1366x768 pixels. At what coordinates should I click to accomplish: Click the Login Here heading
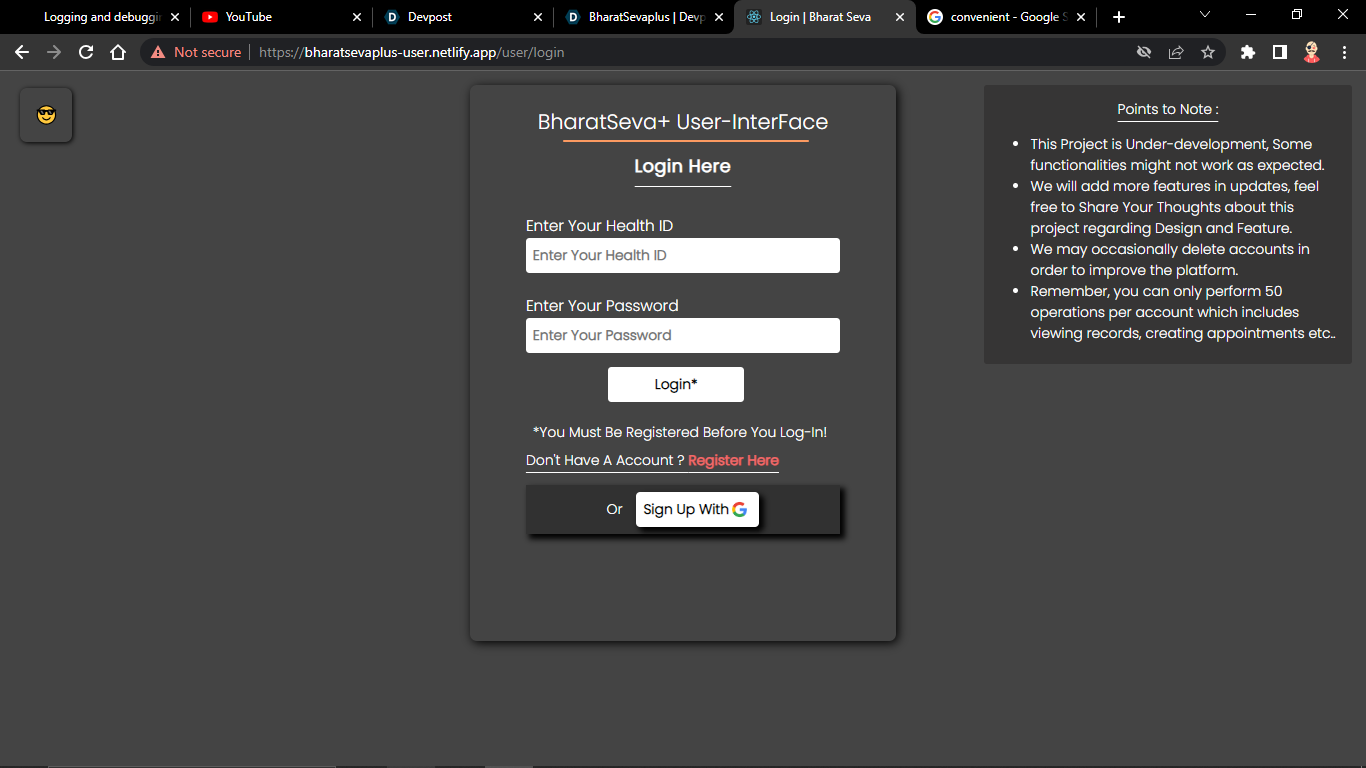[683, 166]
